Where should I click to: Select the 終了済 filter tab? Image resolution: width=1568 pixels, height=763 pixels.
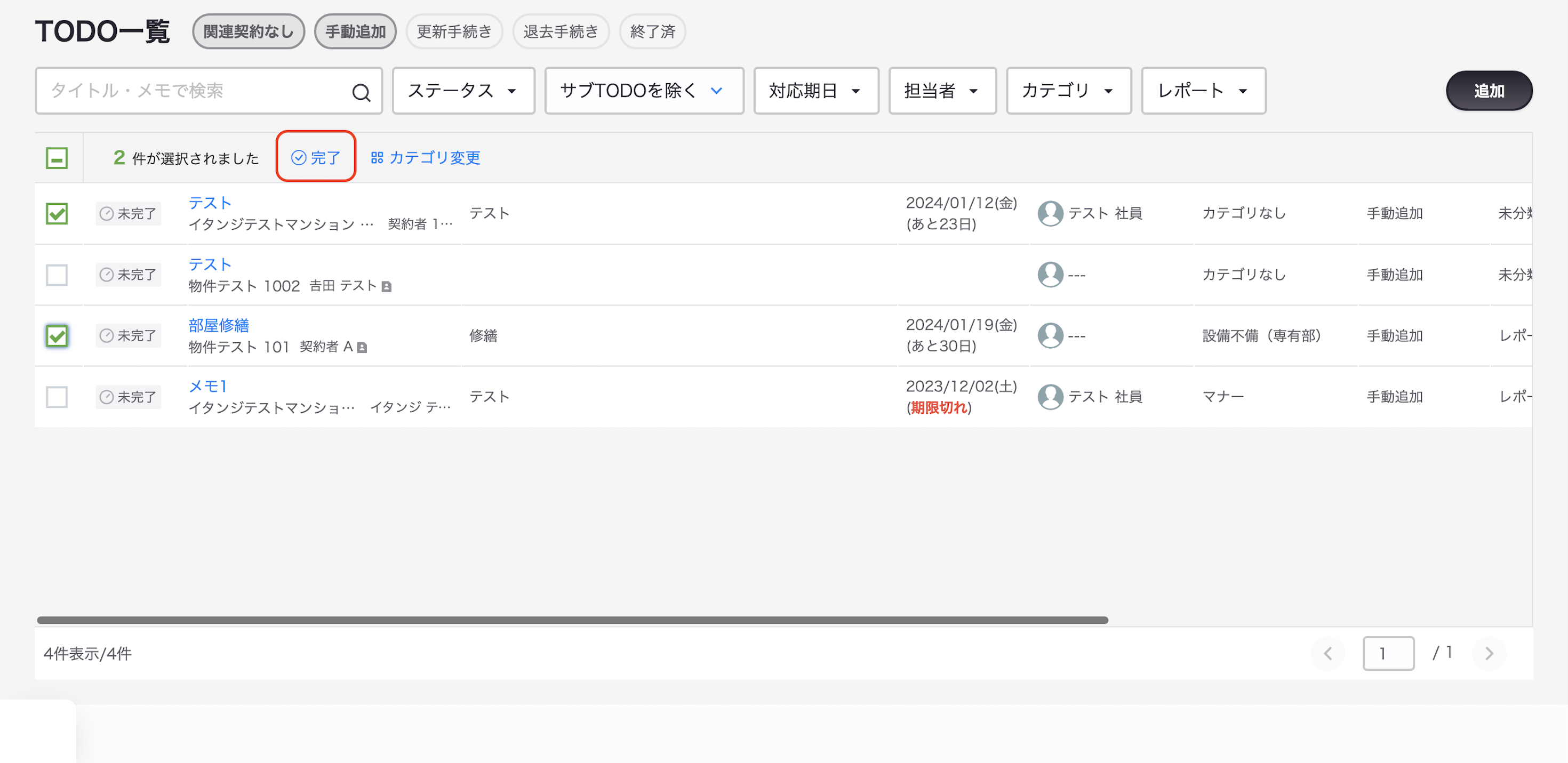click(652, 31)
